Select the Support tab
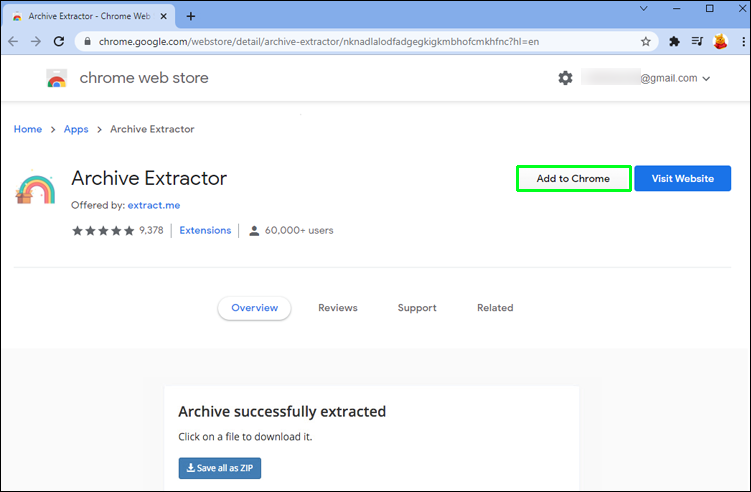751x492 pixels. [x=417, y=308]
